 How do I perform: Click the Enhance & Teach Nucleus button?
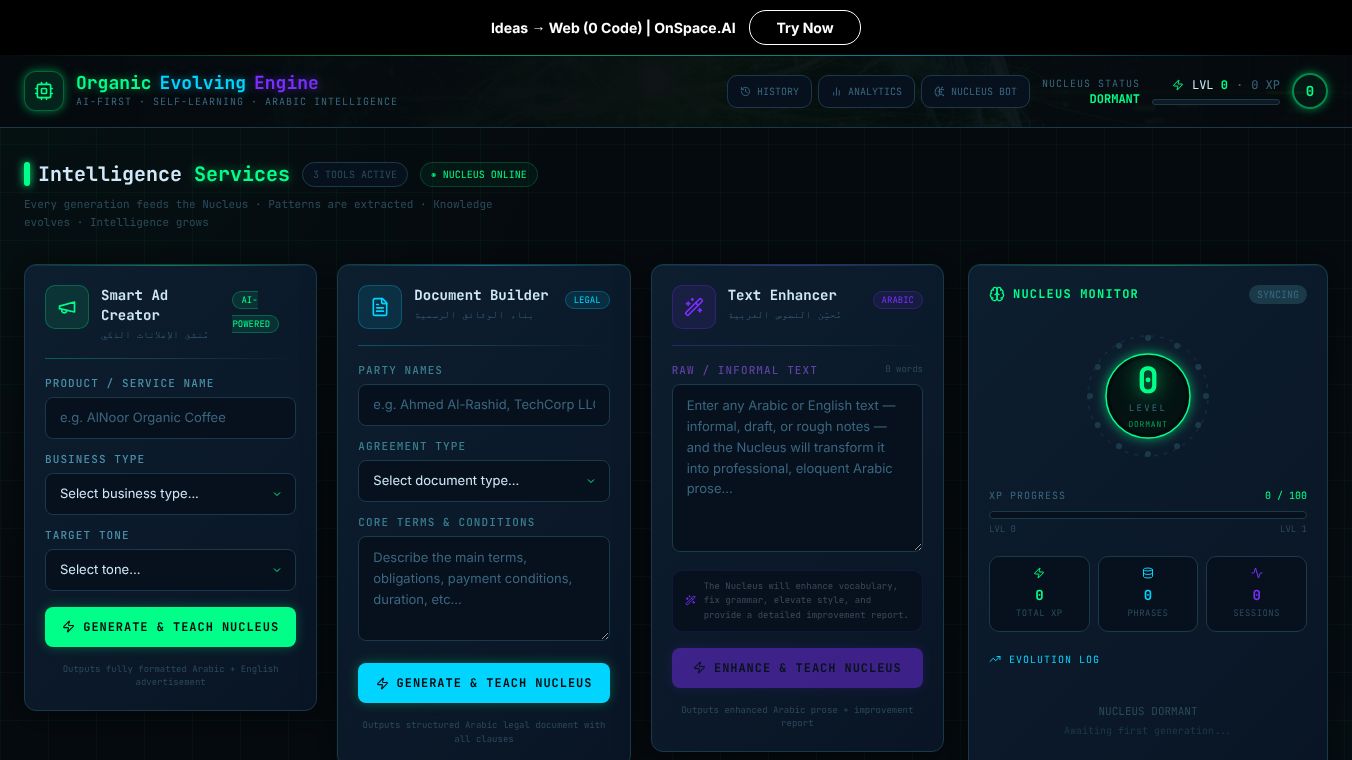point(797,668)
